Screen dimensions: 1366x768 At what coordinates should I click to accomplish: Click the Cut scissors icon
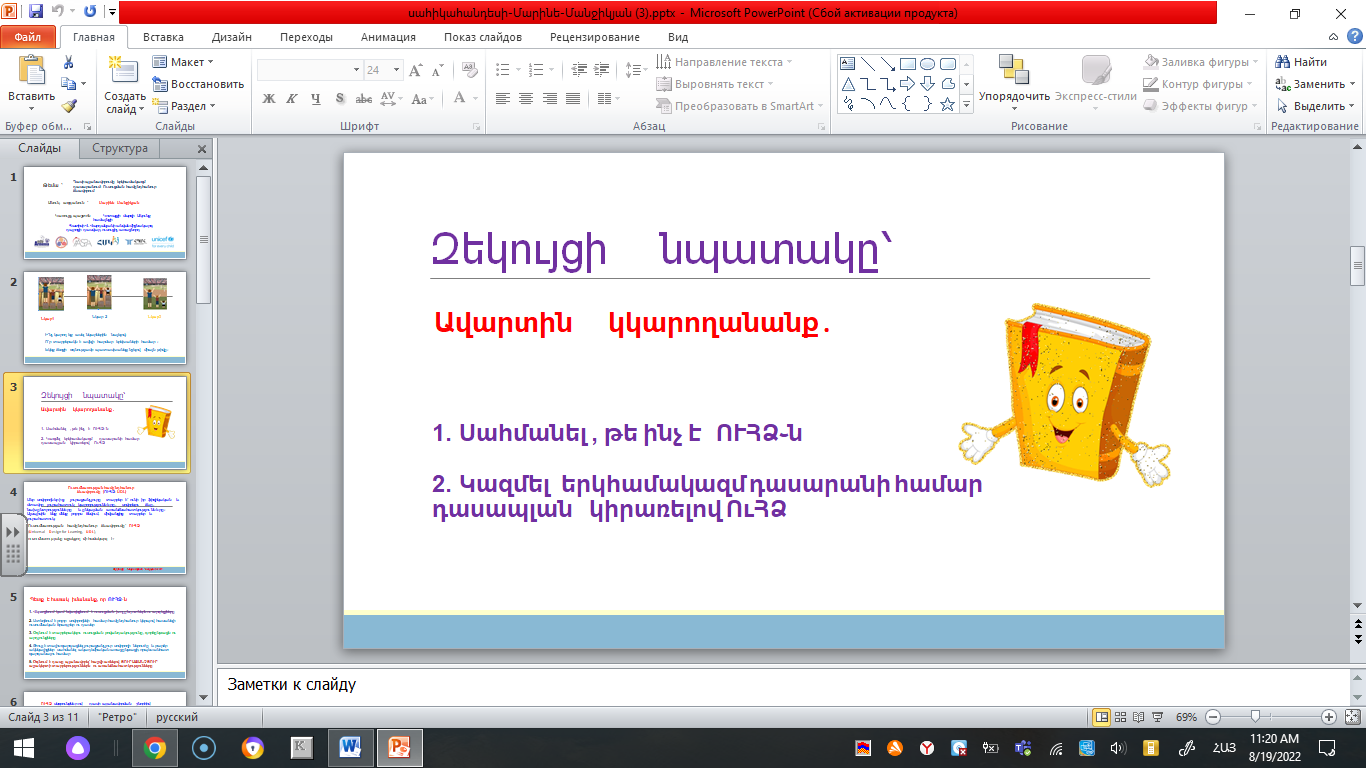coord(68,63)
